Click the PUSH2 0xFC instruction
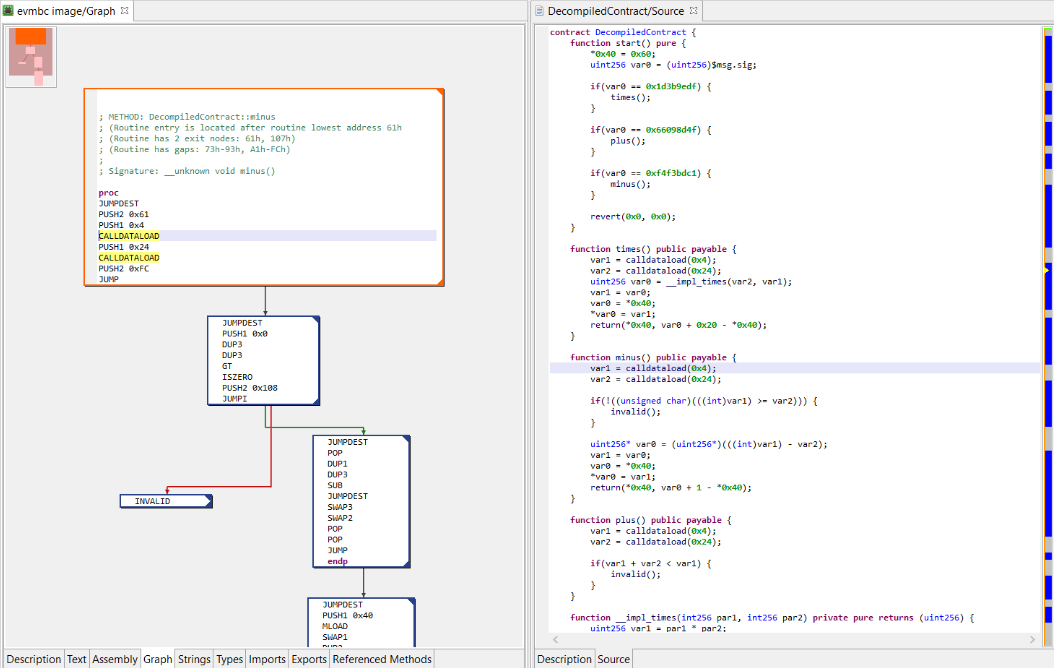This screenshot has height=668, width=1054. 124,269
